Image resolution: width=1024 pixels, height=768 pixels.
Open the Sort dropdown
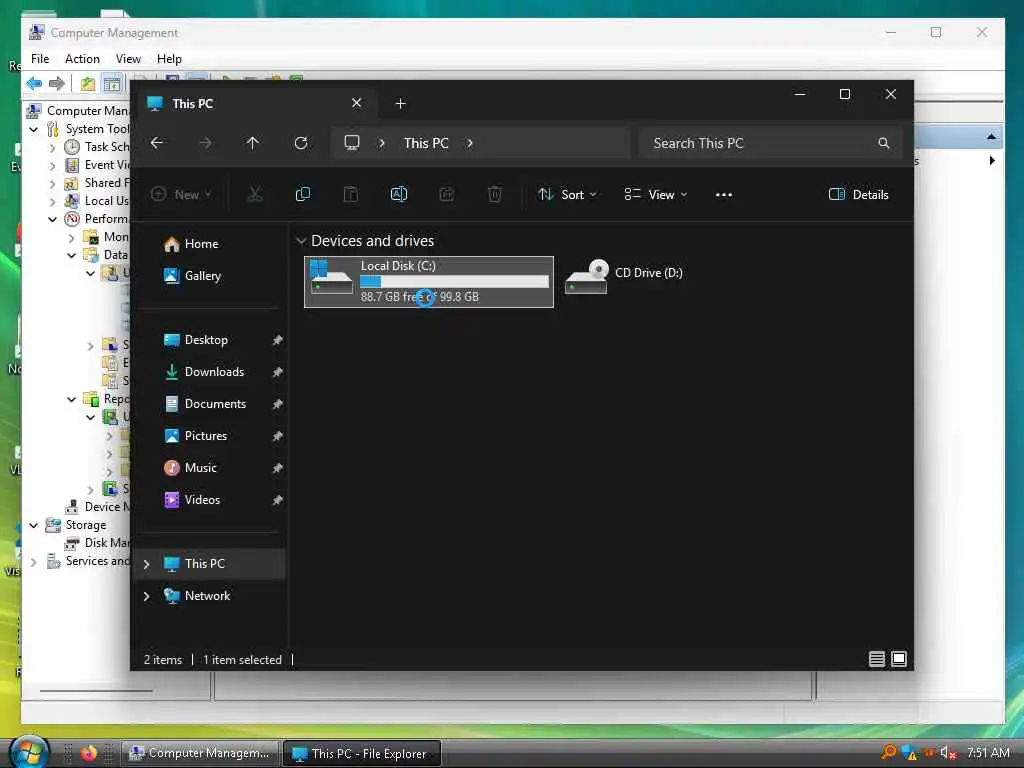(x=567, y=195)
